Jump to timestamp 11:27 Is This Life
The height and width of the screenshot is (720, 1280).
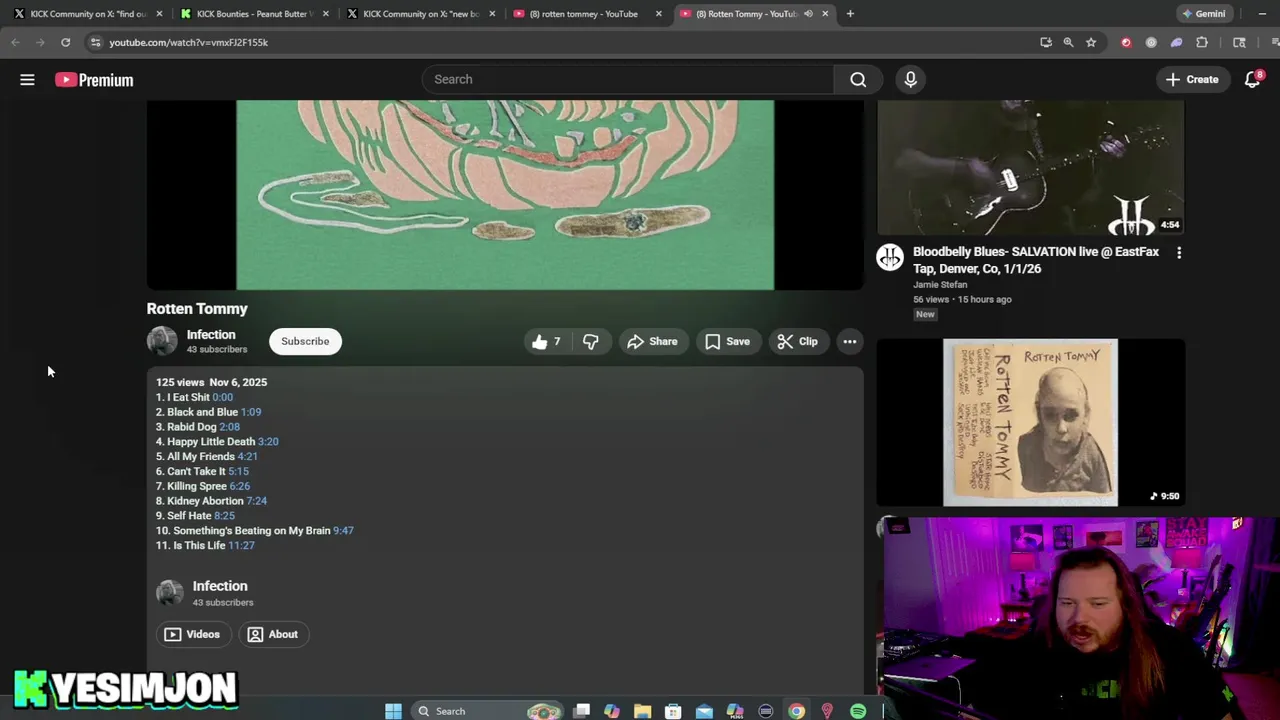(241, 545)
